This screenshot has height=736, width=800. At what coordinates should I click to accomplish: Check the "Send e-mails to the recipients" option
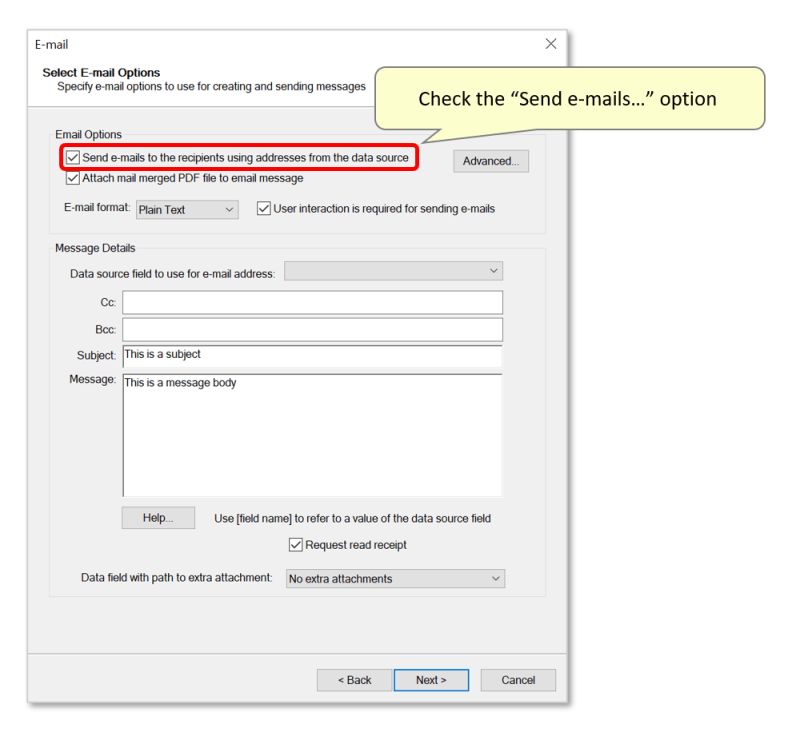[x=71, y=158]
